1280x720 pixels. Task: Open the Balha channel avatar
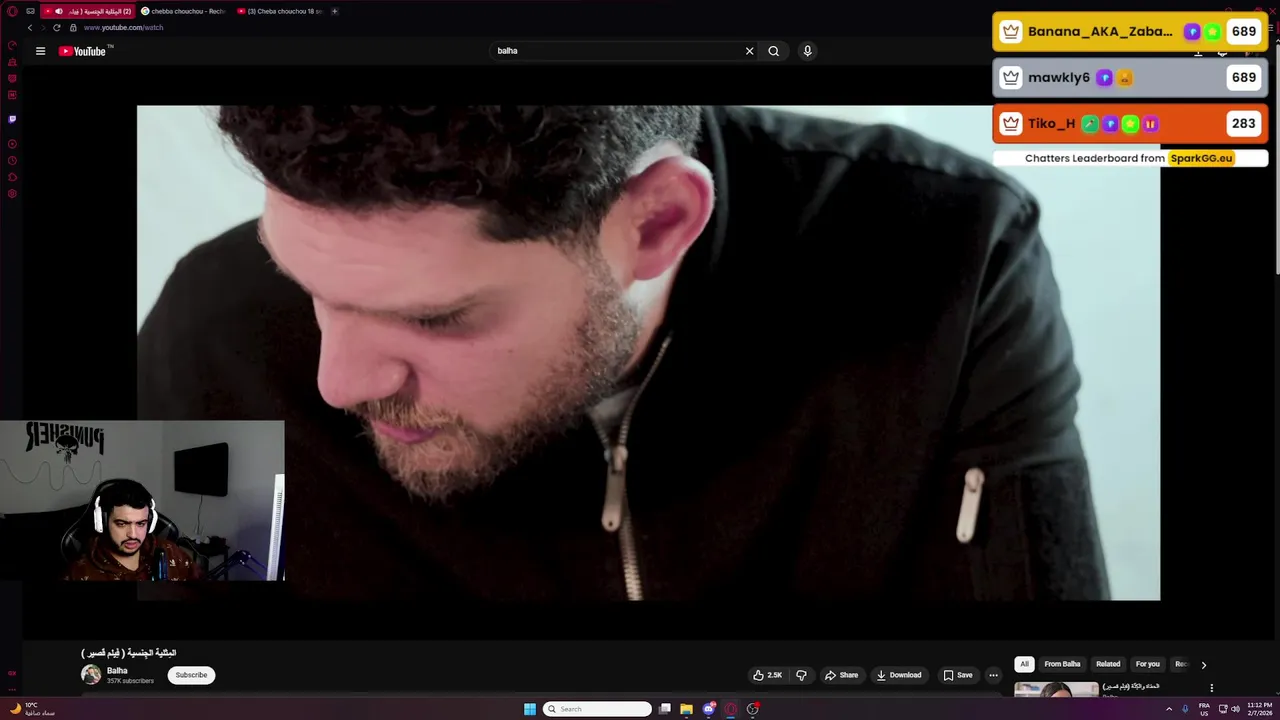pyautogui.click(x=91, y=675)
